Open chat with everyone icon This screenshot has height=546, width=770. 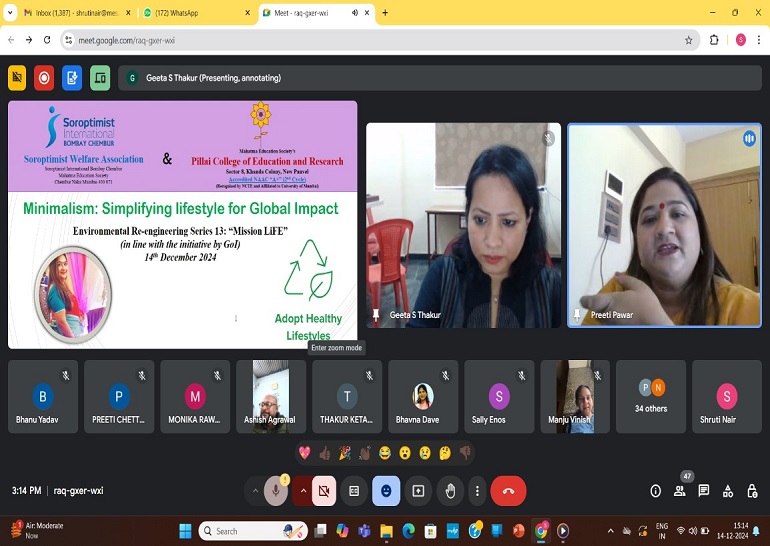tap(704, 491)
